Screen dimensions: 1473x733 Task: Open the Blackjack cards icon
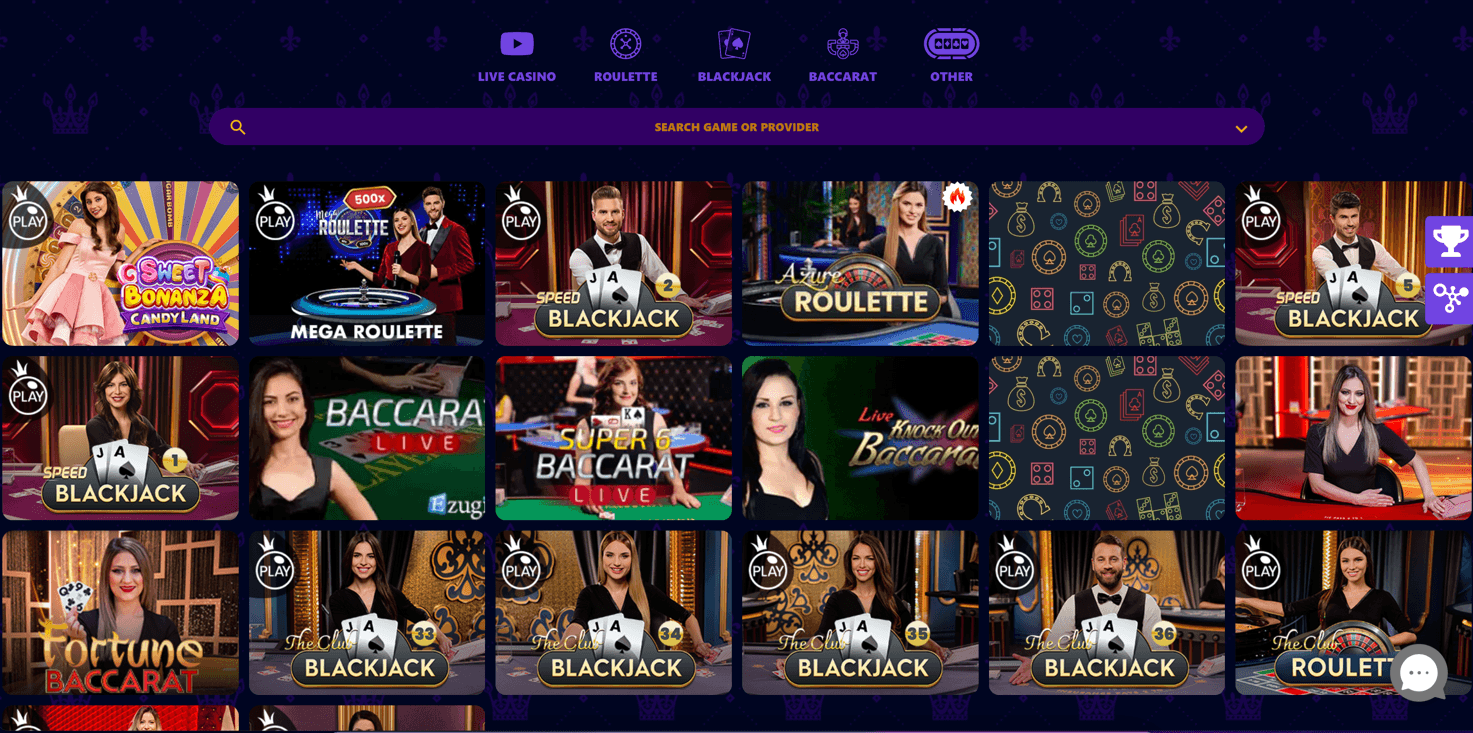click(734, 44)
